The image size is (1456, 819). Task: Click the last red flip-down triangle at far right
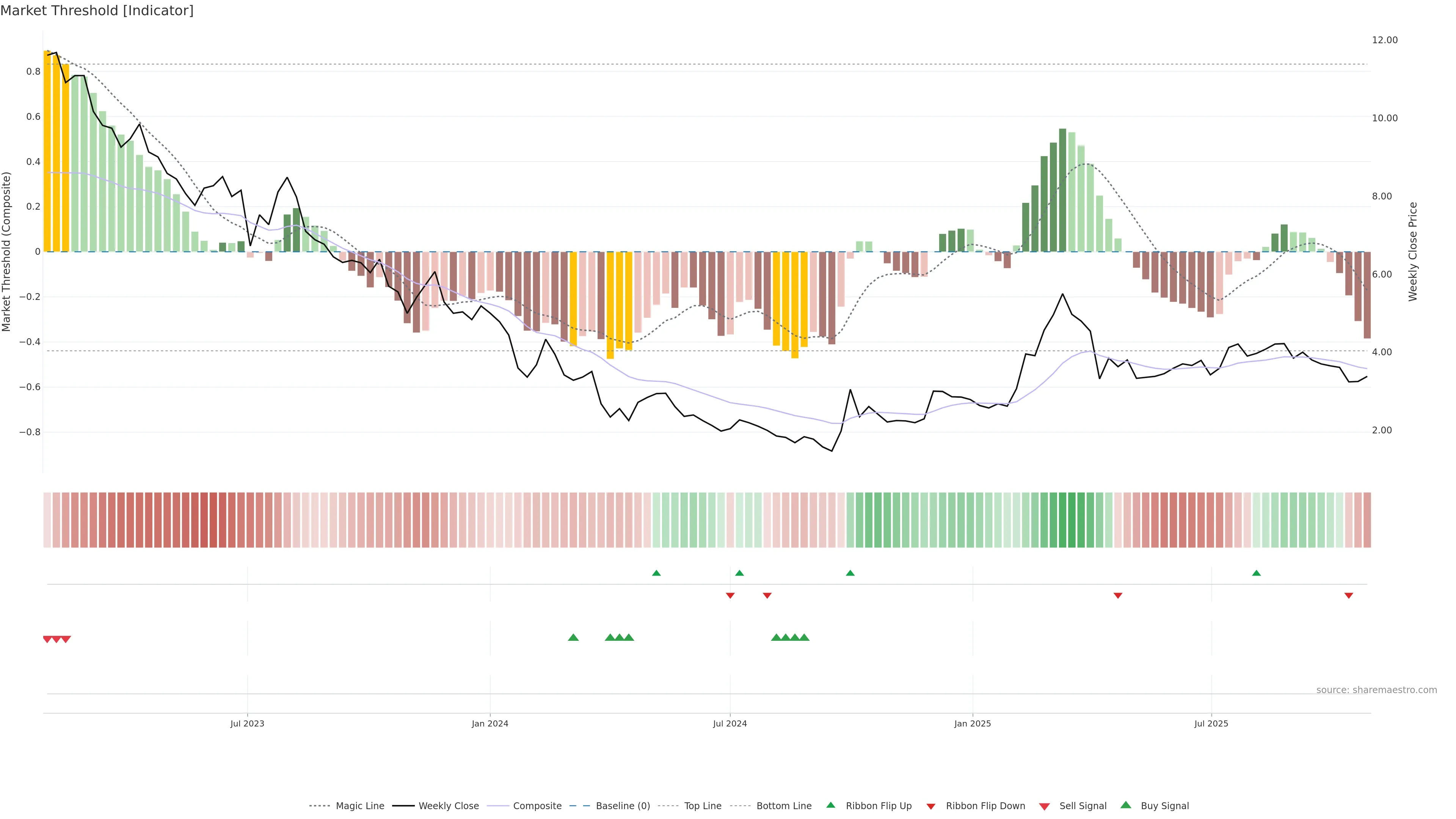(1349, 595)
